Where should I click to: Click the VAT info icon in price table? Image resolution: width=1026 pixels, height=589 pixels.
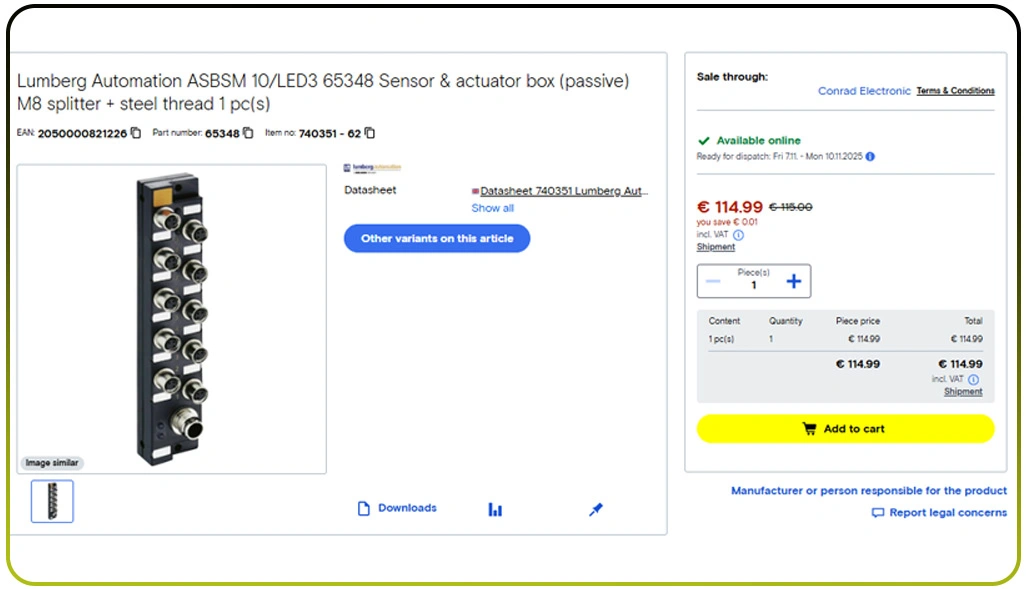point(973,380)
